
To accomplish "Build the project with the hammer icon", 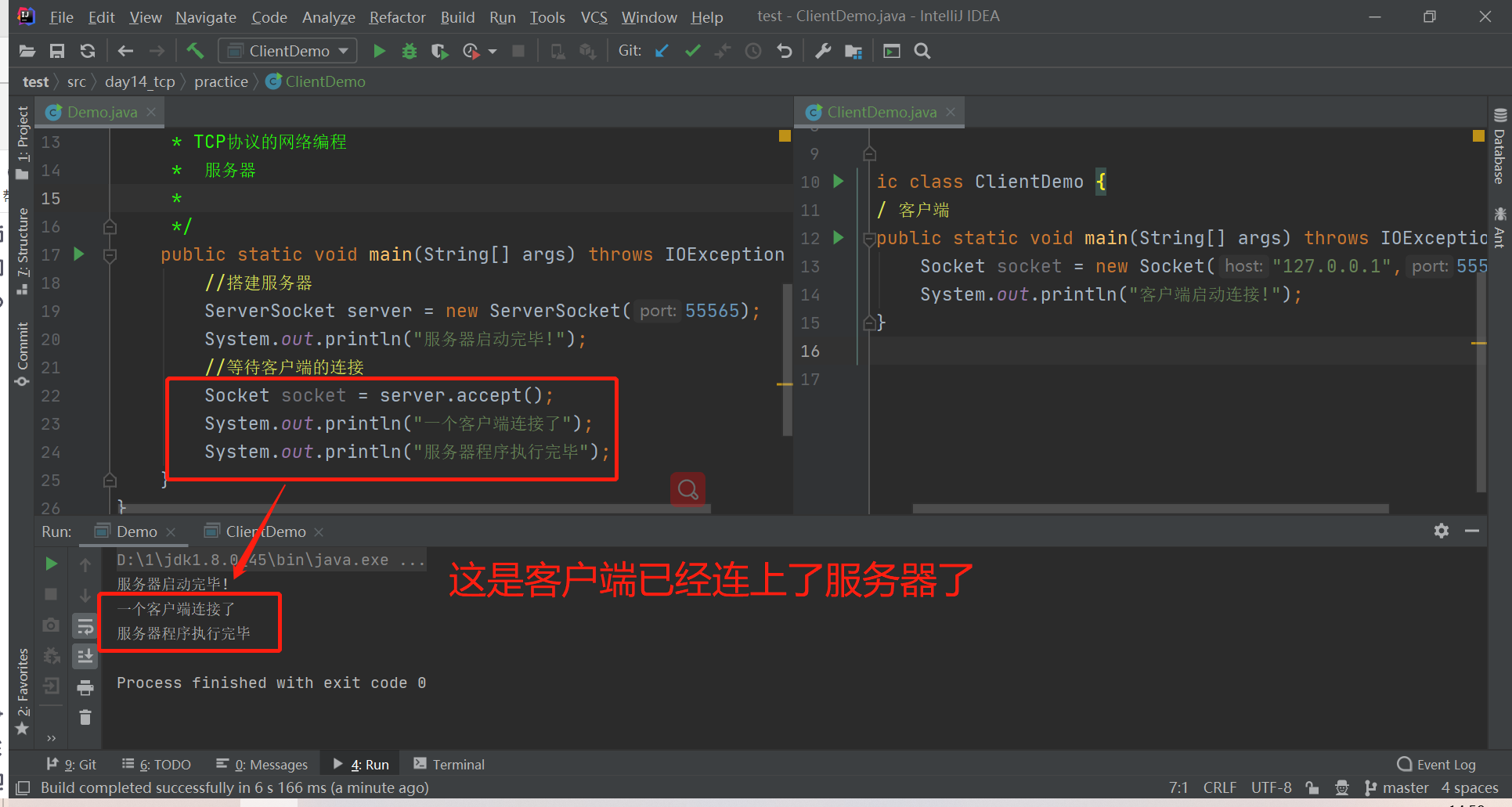I will (x=195, y=51).
